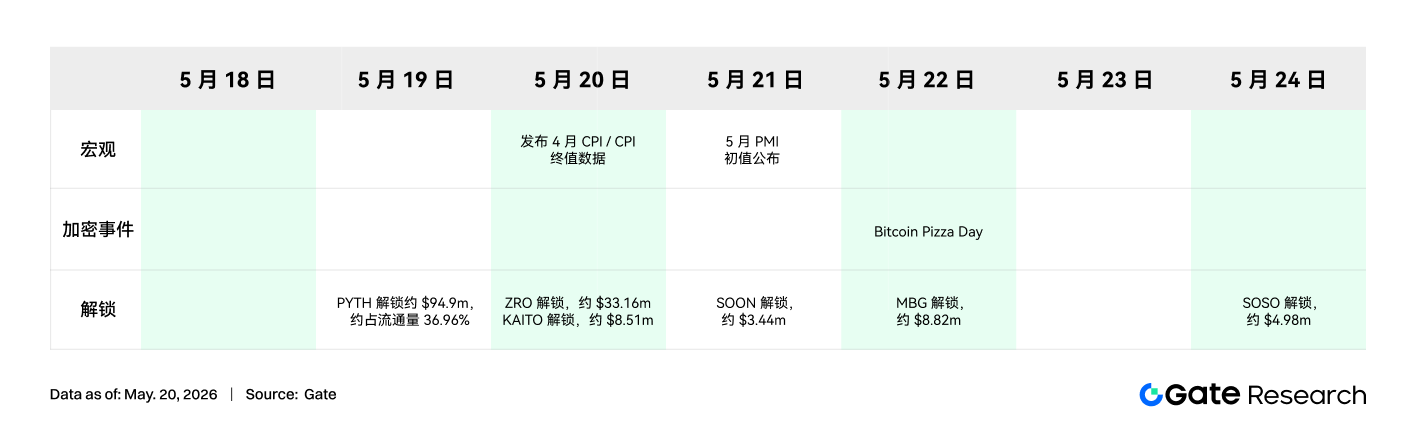The image size is (1420, 434).
Task: Click the 5月 PMI 初值公布 cell
Action: (752, 150)
